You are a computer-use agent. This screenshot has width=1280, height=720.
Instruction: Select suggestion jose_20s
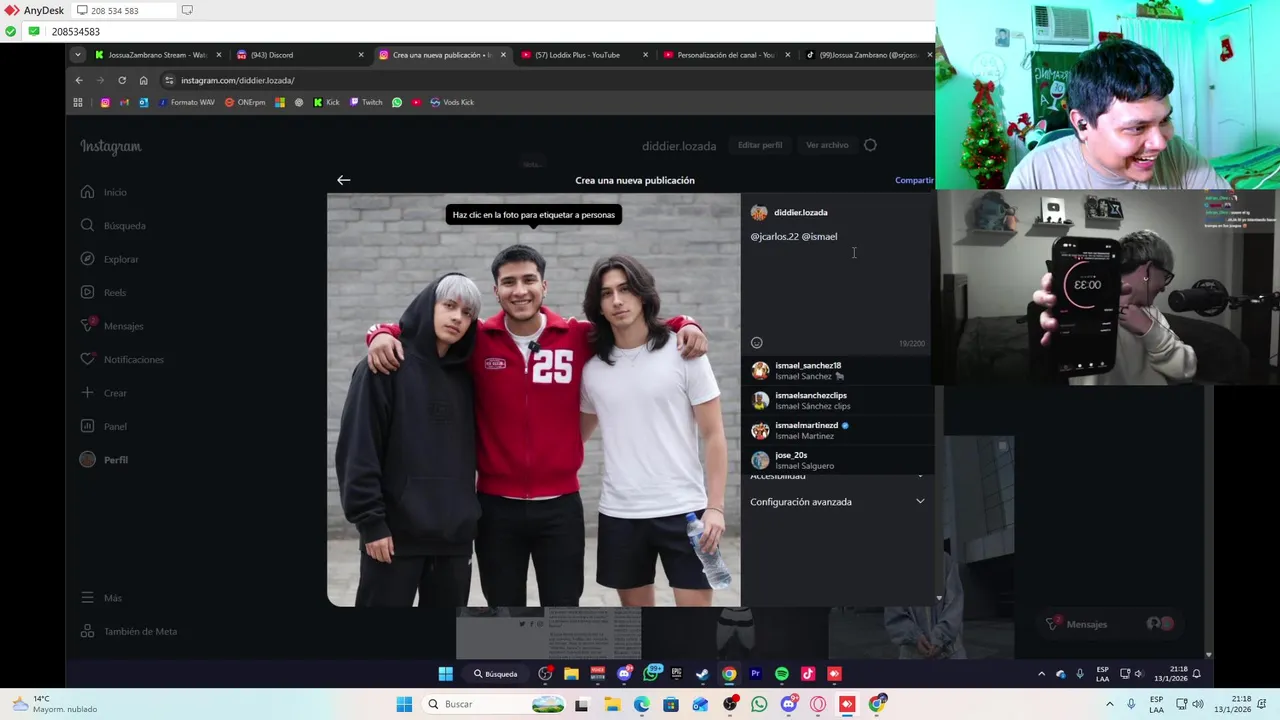coord(837,461)
